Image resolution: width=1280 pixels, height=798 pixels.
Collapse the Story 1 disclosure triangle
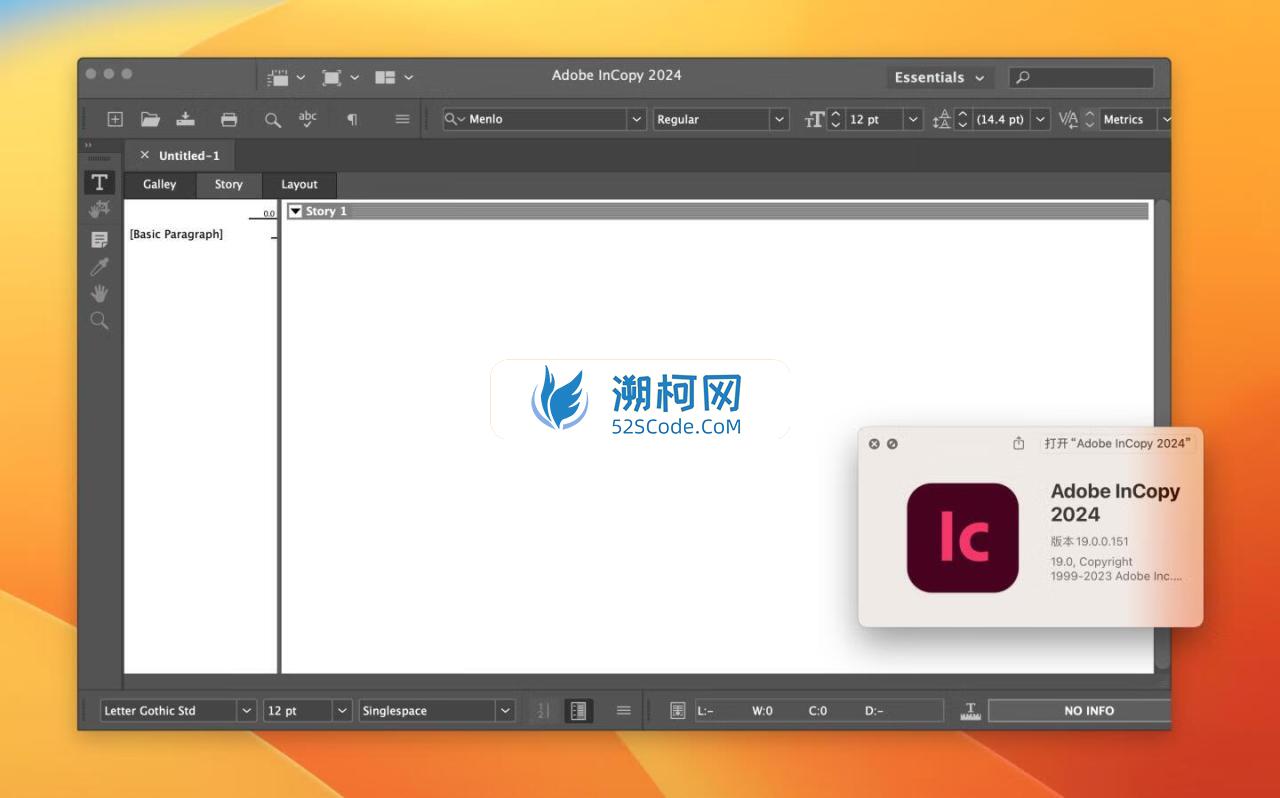(295, 211)
